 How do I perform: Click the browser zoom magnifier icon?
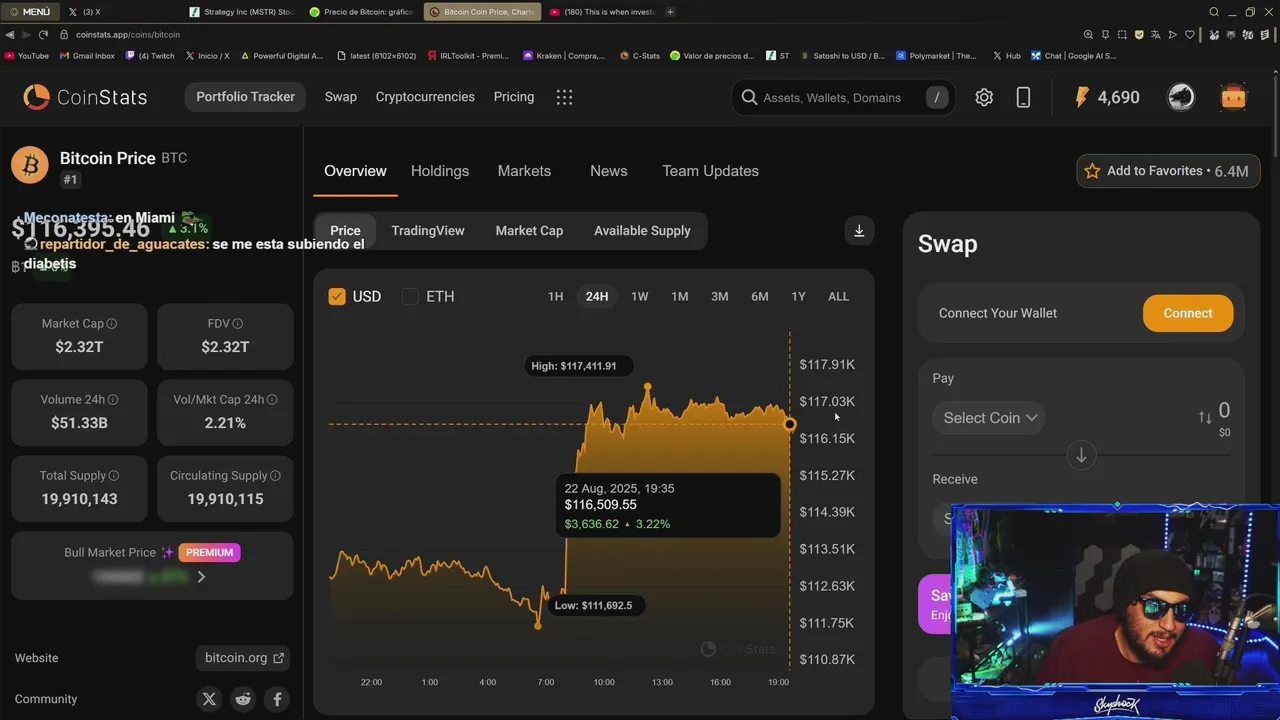1089,34
